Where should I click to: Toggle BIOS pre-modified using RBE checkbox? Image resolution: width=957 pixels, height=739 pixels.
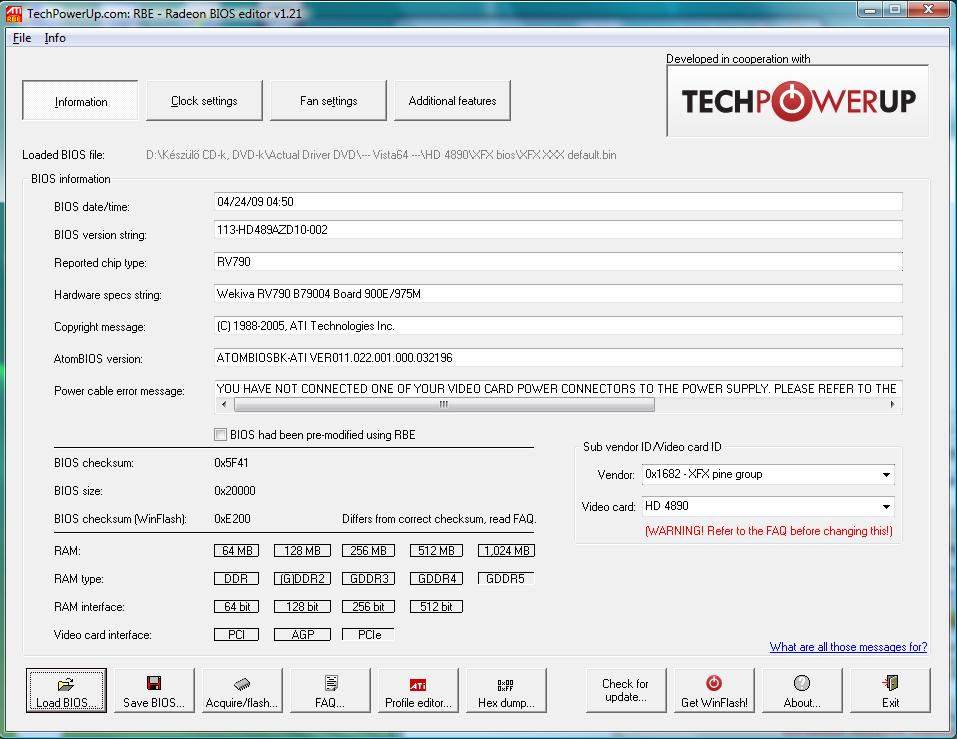[220, 434]
